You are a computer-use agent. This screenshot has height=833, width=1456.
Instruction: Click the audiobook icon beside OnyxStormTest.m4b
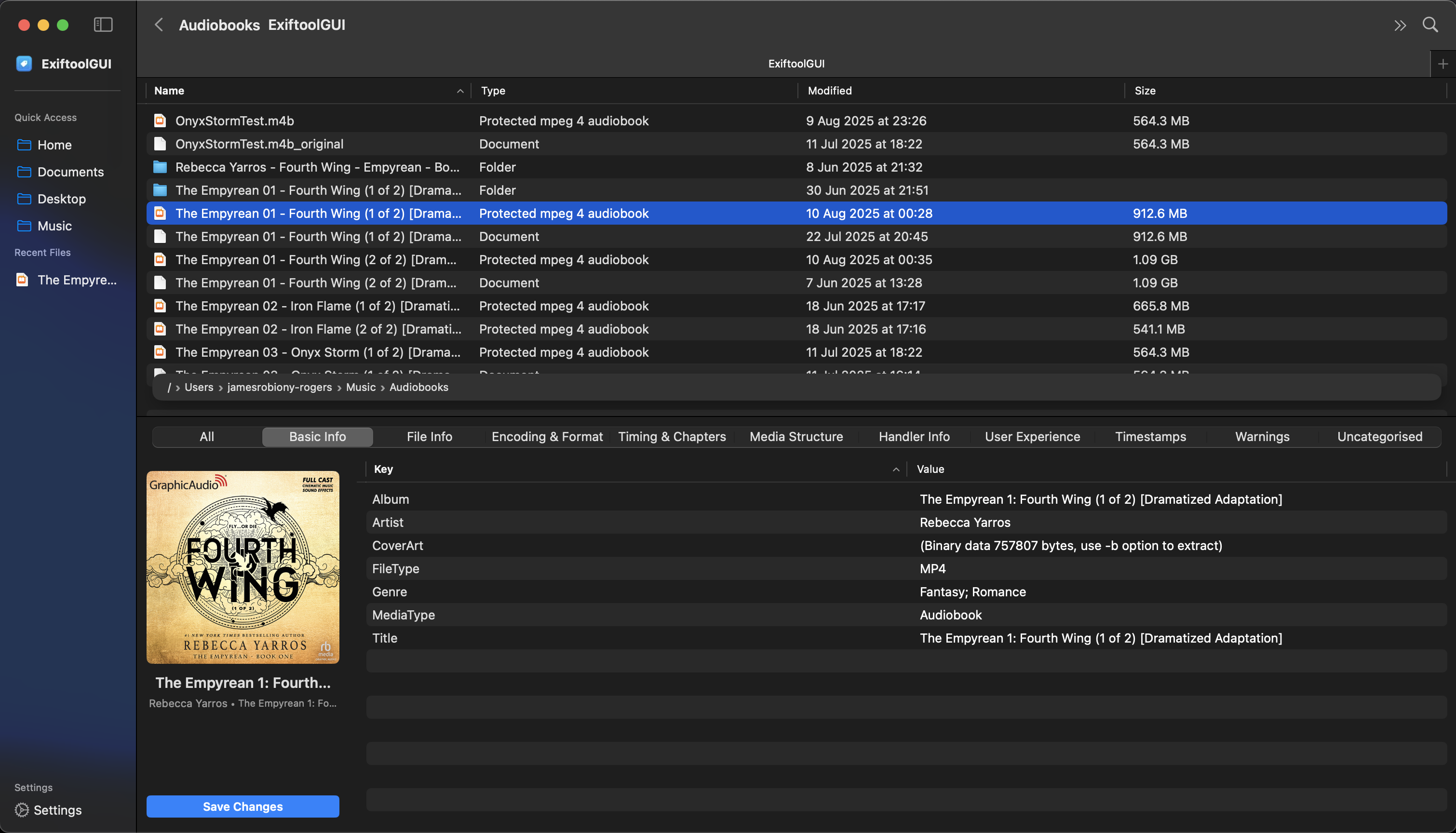(x=160, y=121)
